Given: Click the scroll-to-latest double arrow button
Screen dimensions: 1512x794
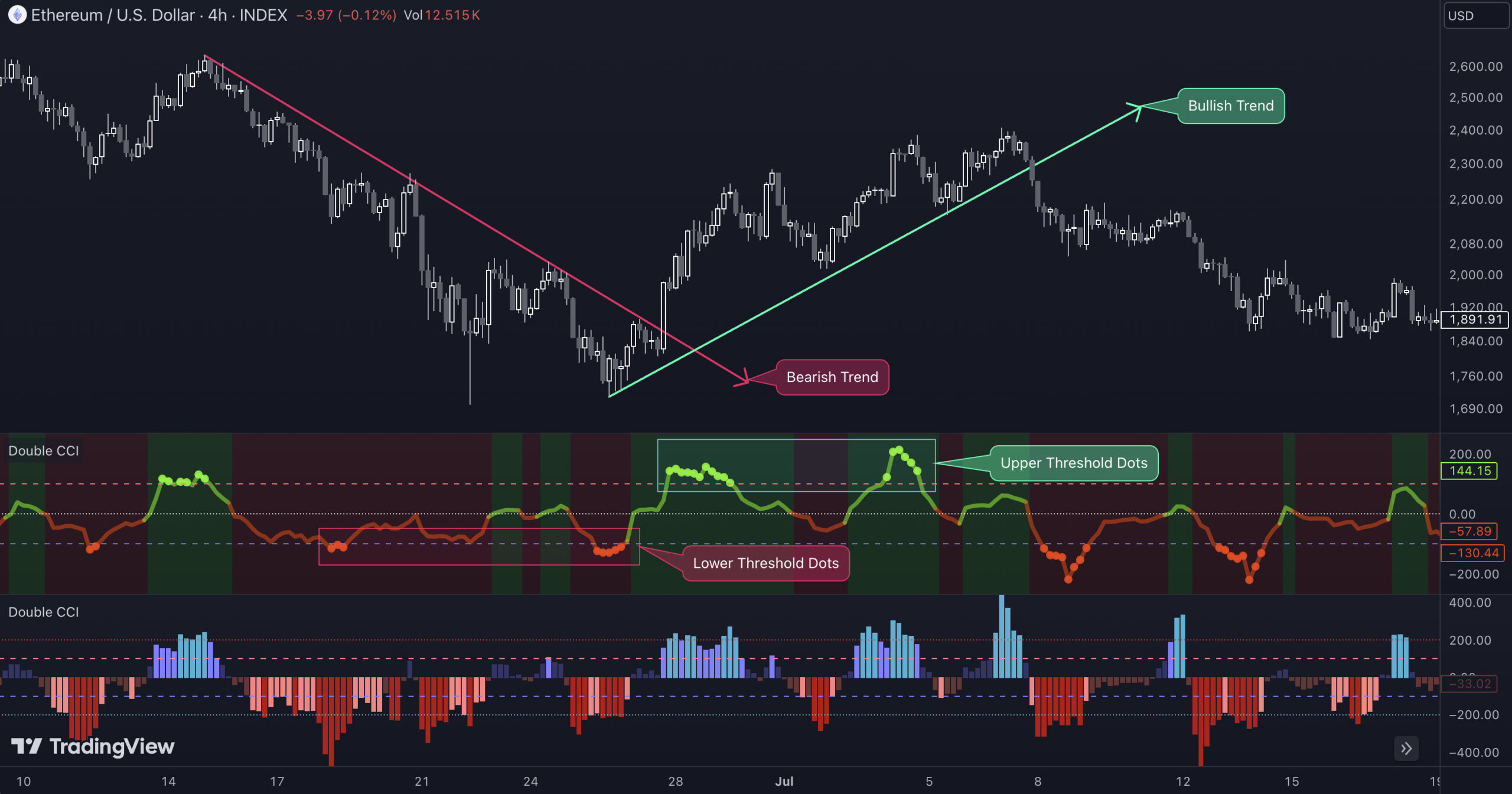Looking at the screenshot, I should (x=1406, y=749).
